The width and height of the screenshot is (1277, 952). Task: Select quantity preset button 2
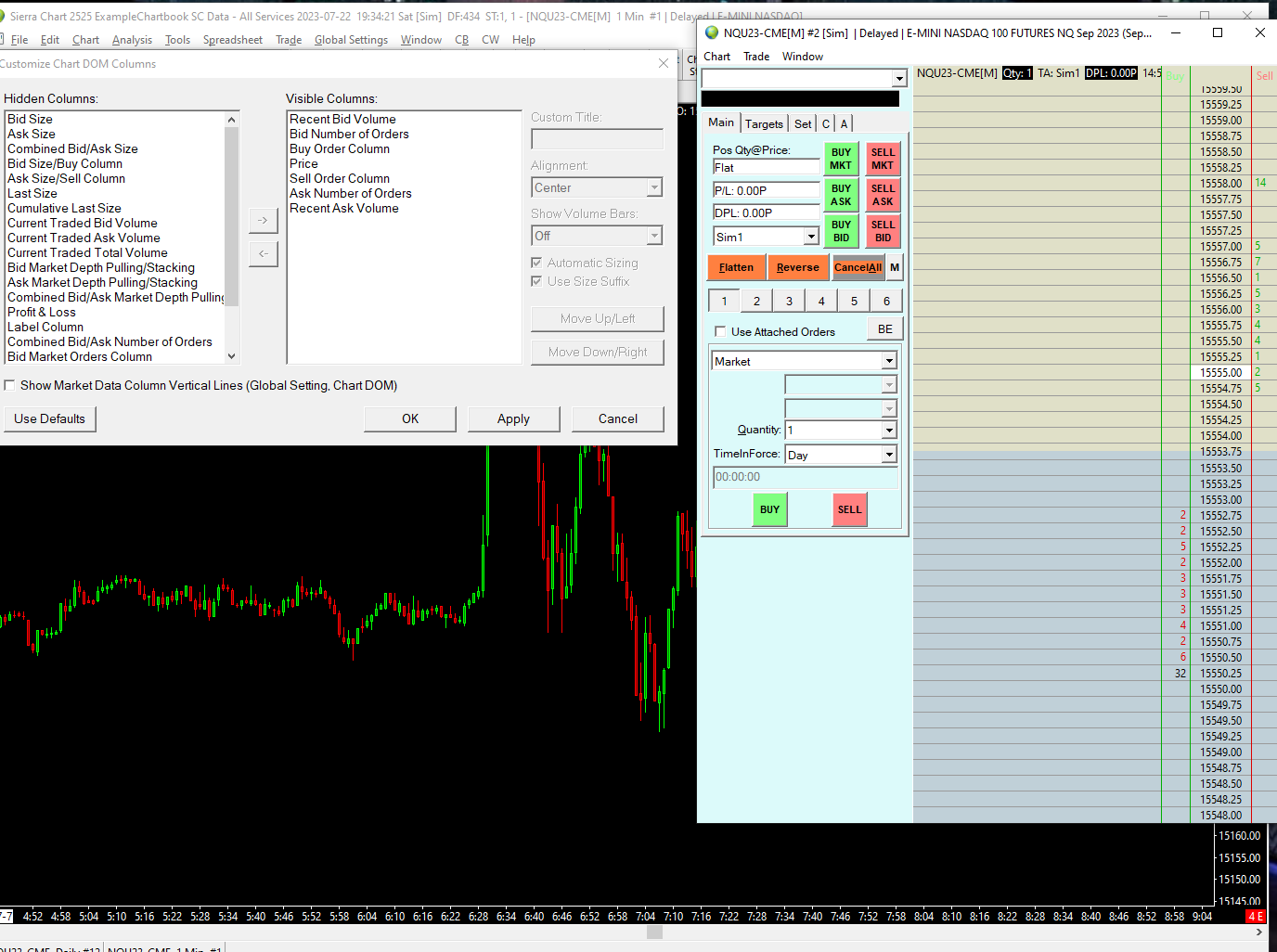click(x=756, y=301)
